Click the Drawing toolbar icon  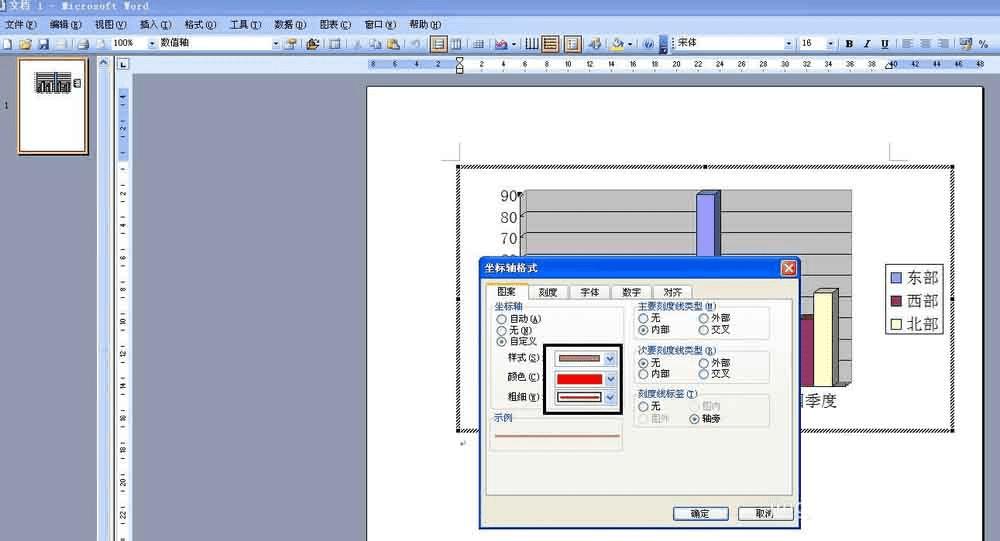(595, 43)
